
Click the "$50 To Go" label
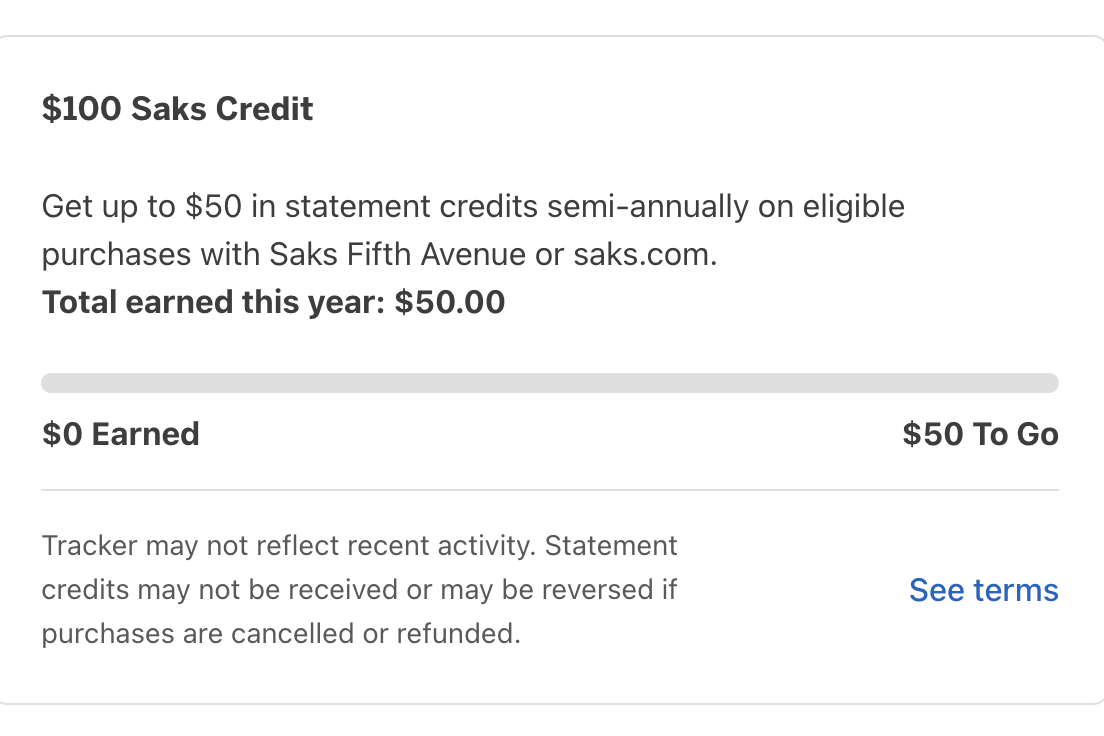981,433
